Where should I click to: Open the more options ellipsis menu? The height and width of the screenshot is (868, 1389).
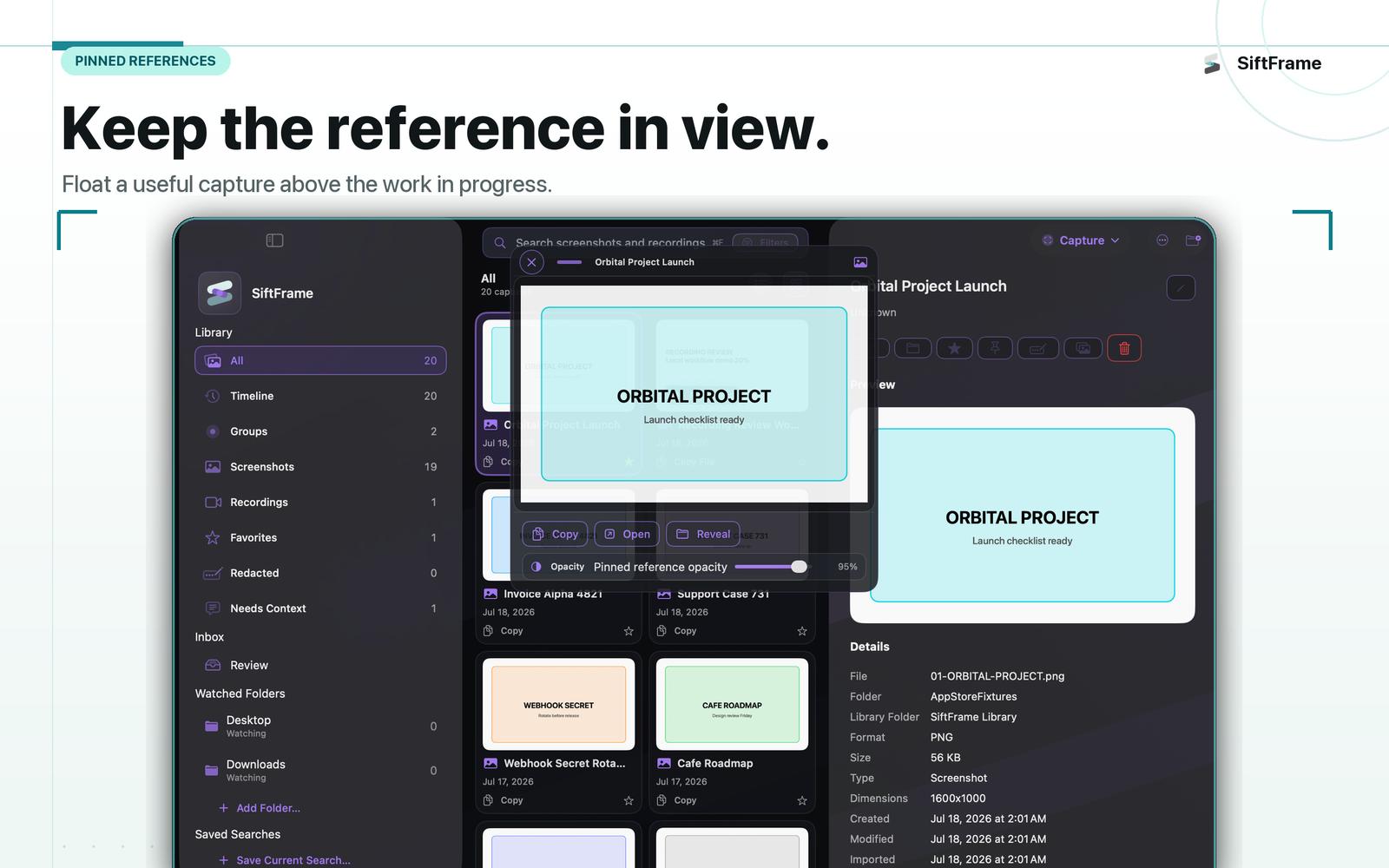click(1162, 240)
